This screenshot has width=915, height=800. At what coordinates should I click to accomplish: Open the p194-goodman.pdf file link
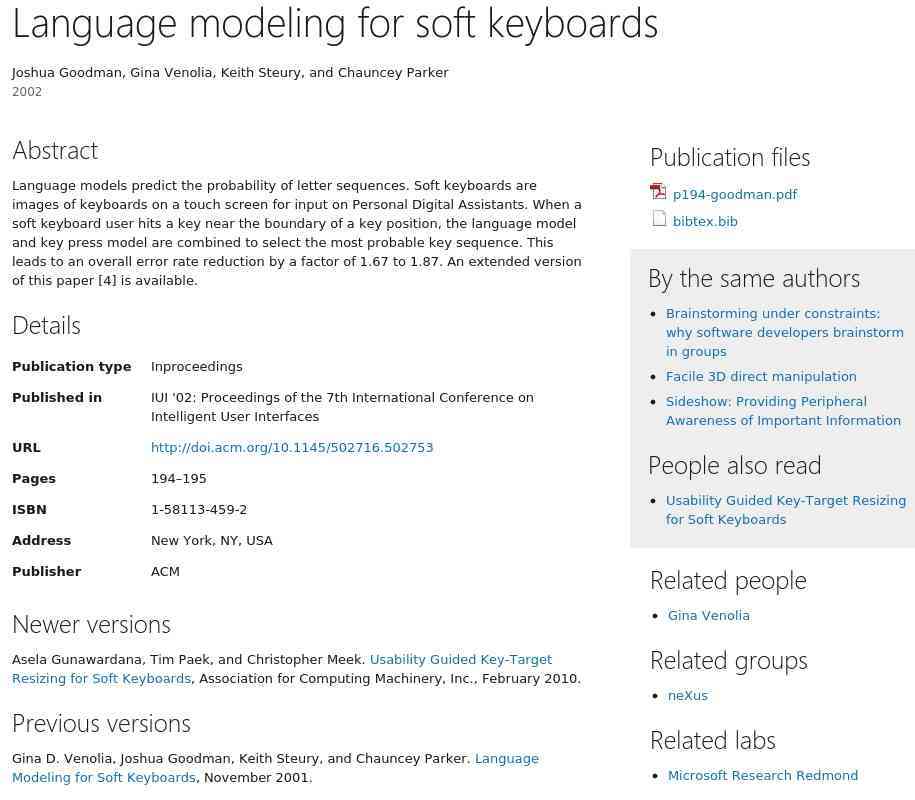pos(735,194)
